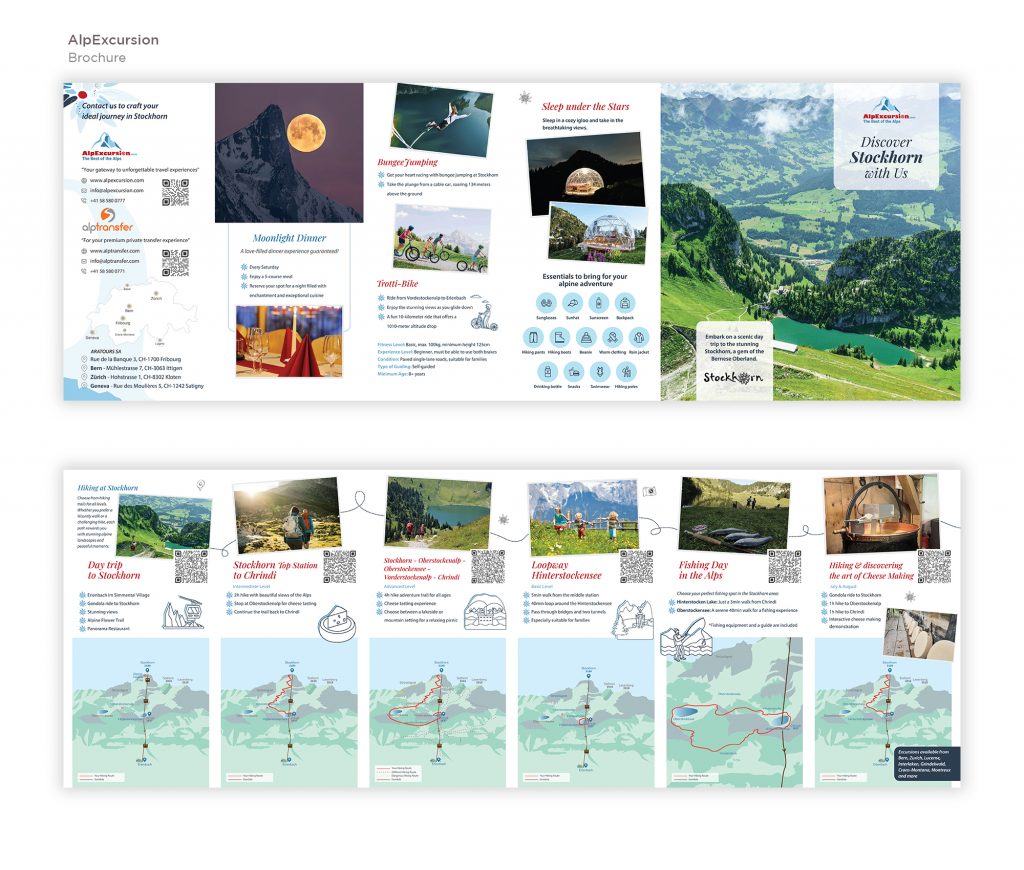The height and width of the screenshot is (870, 1024).
Task: Select the Backpack essentials icon
Action: [625, 302]
